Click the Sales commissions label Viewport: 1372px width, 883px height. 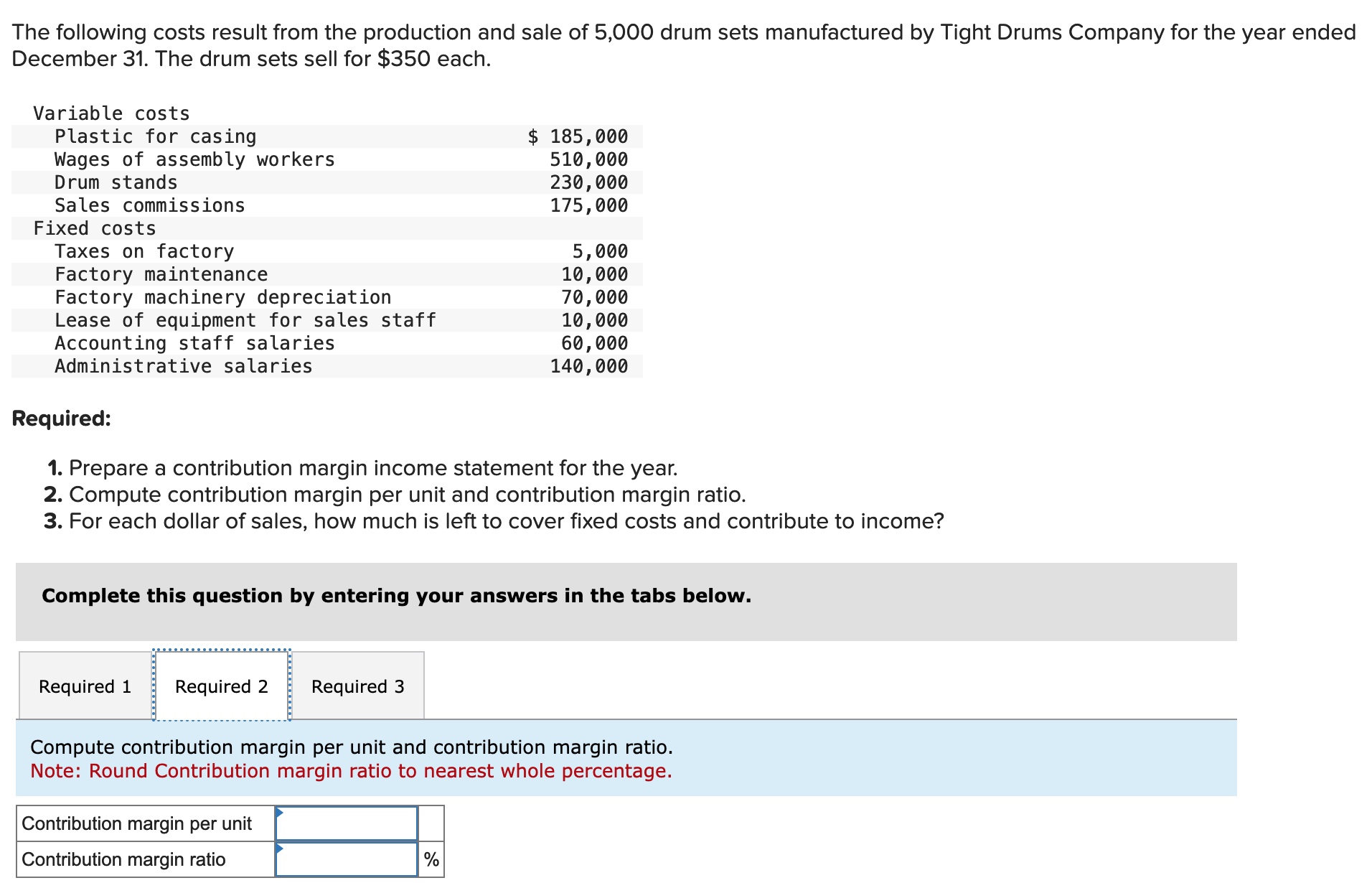point(150,205)
